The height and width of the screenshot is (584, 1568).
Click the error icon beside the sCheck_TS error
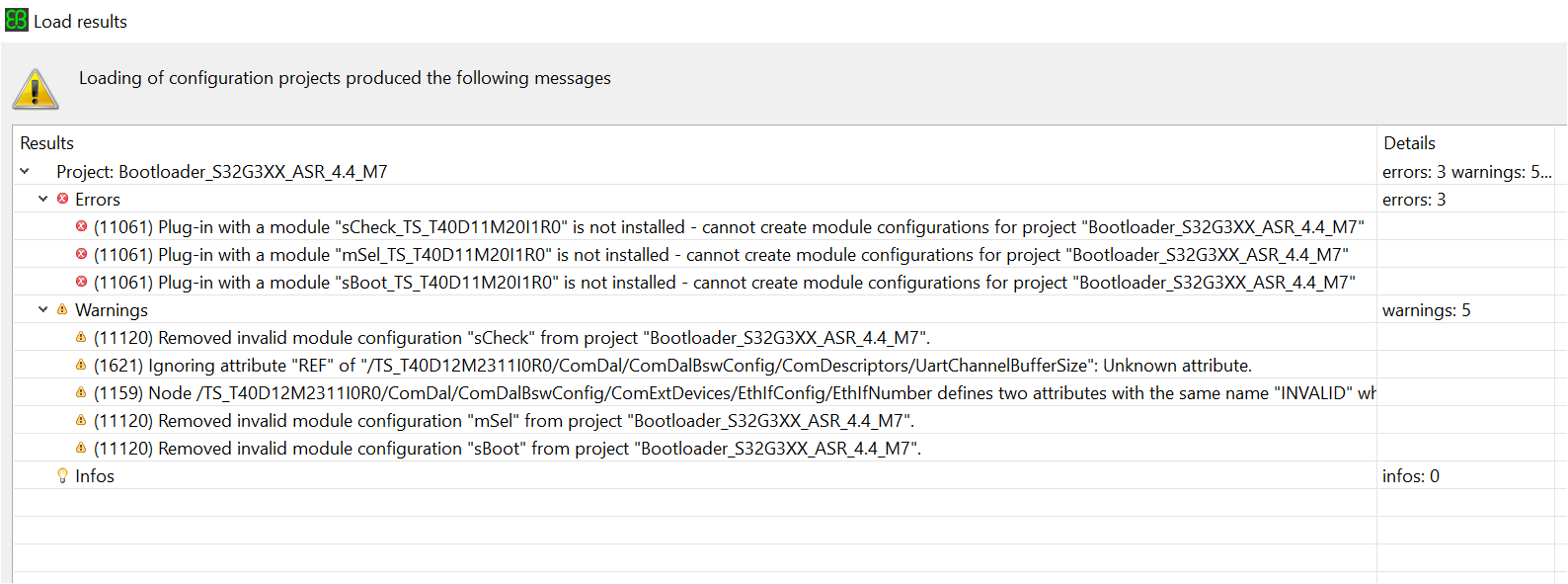coord(82,226)
